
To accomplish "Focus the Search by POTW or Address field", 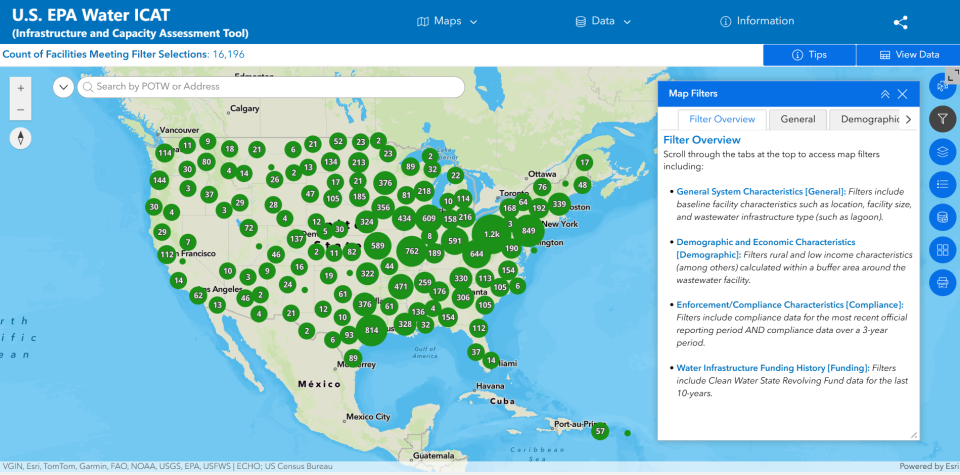I will (271, 87).
